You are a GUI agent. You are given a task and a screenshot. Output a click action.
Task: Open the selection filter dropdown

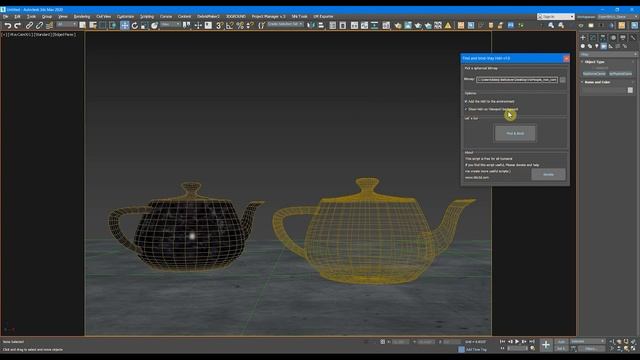pos(67,25)
